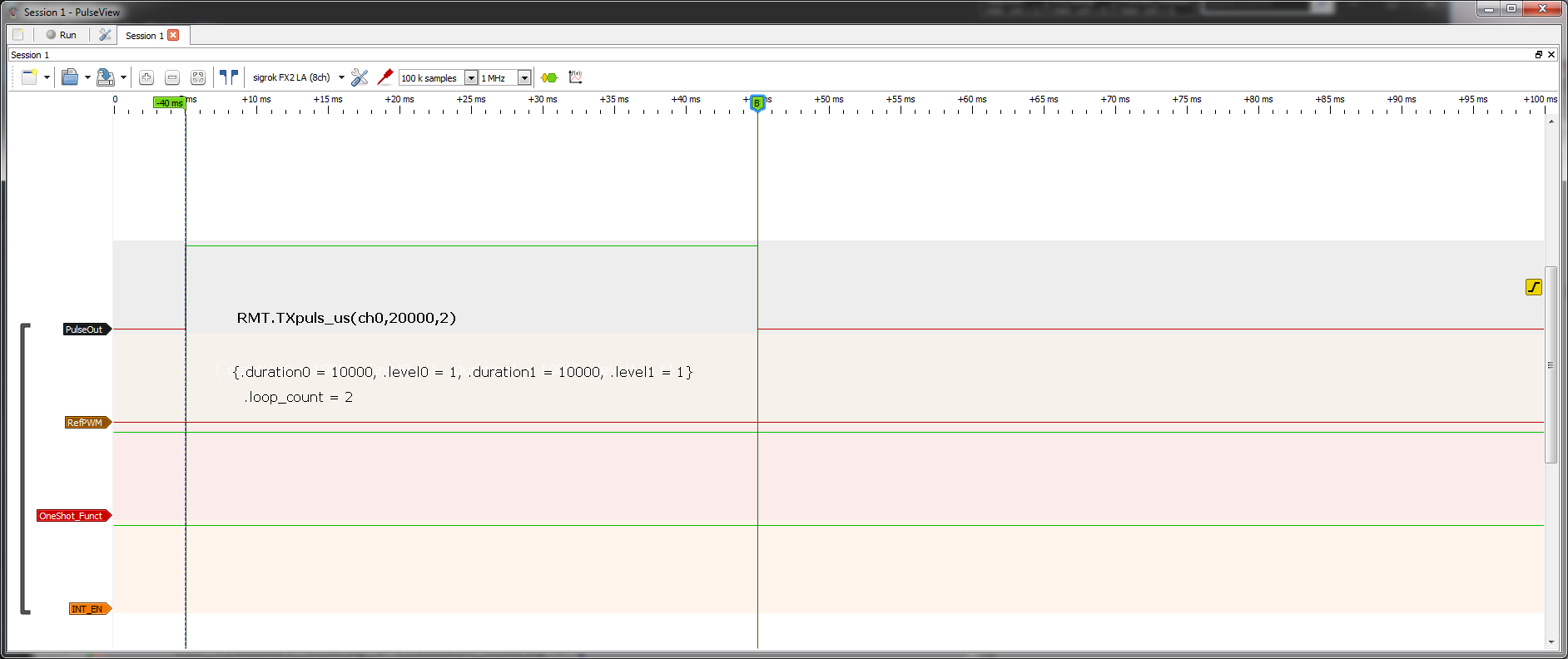
Task: Zoom out of the waveform view
Action: tap(172, 77)
